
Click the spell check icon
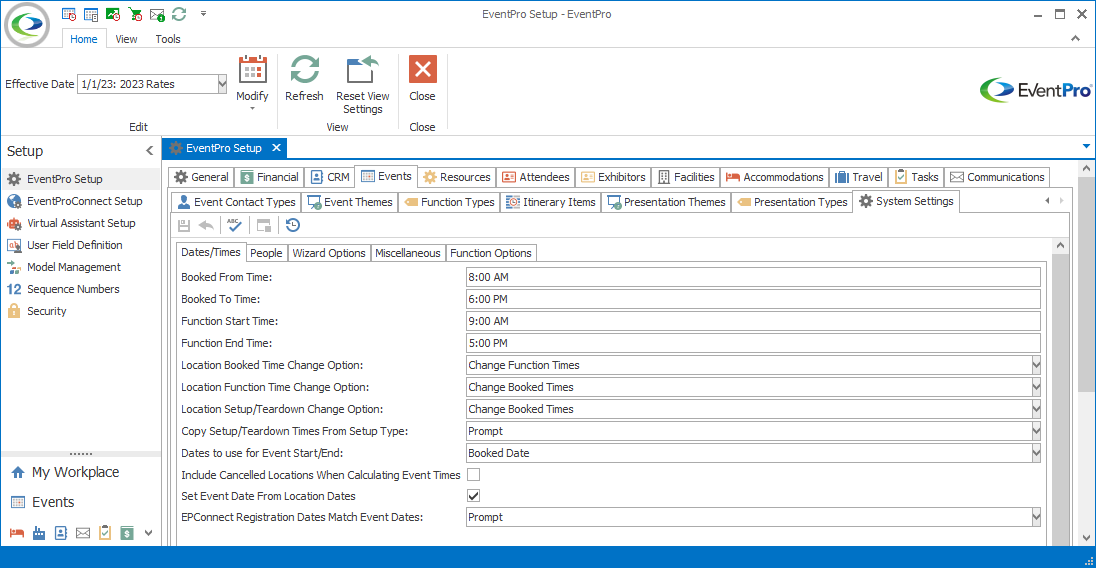pyautogui.click(x=234, y=225)
